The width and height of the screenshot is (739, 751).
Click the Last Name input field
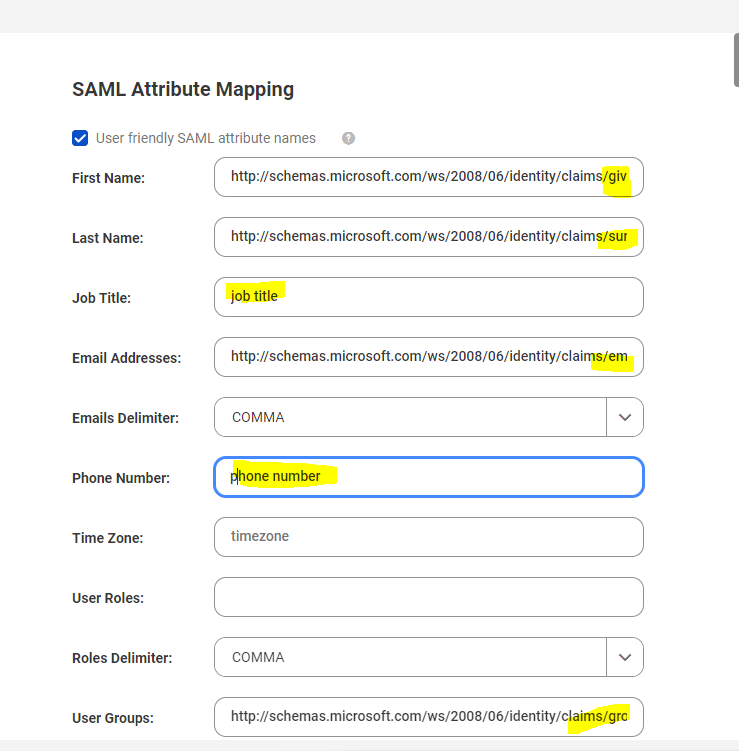tap(429, 237)
